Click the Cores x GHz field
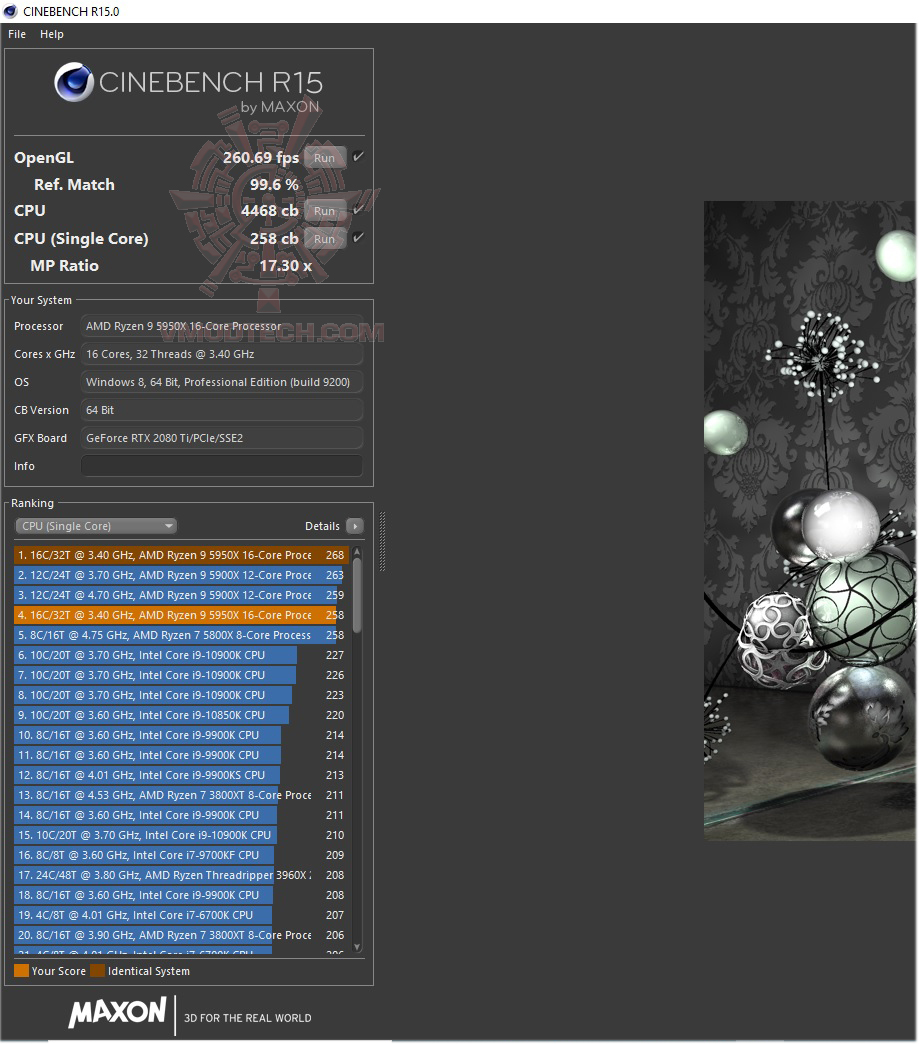The height and width of the screenshot is (1044, 919). 222,354
